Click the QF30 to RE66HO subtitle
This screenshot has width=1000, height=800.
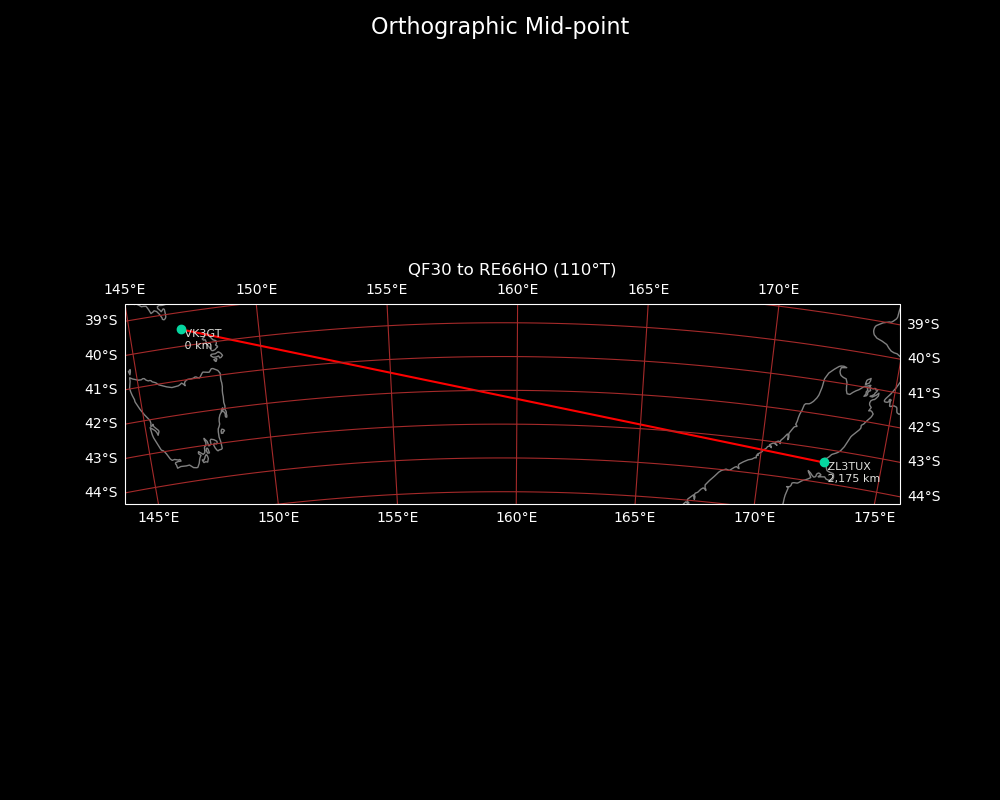(512, 270)
